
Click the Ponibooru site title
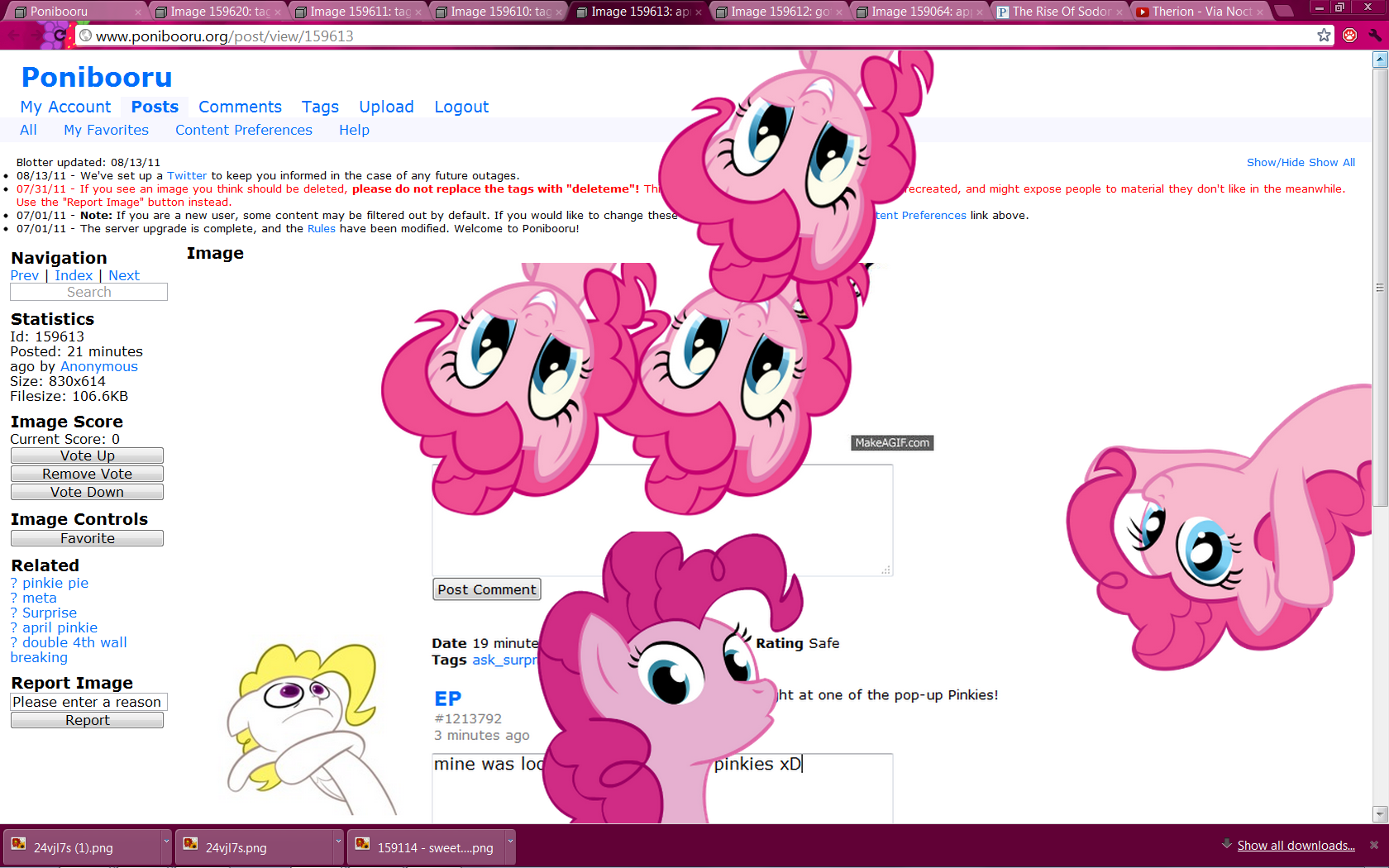(x=97, y=78)
